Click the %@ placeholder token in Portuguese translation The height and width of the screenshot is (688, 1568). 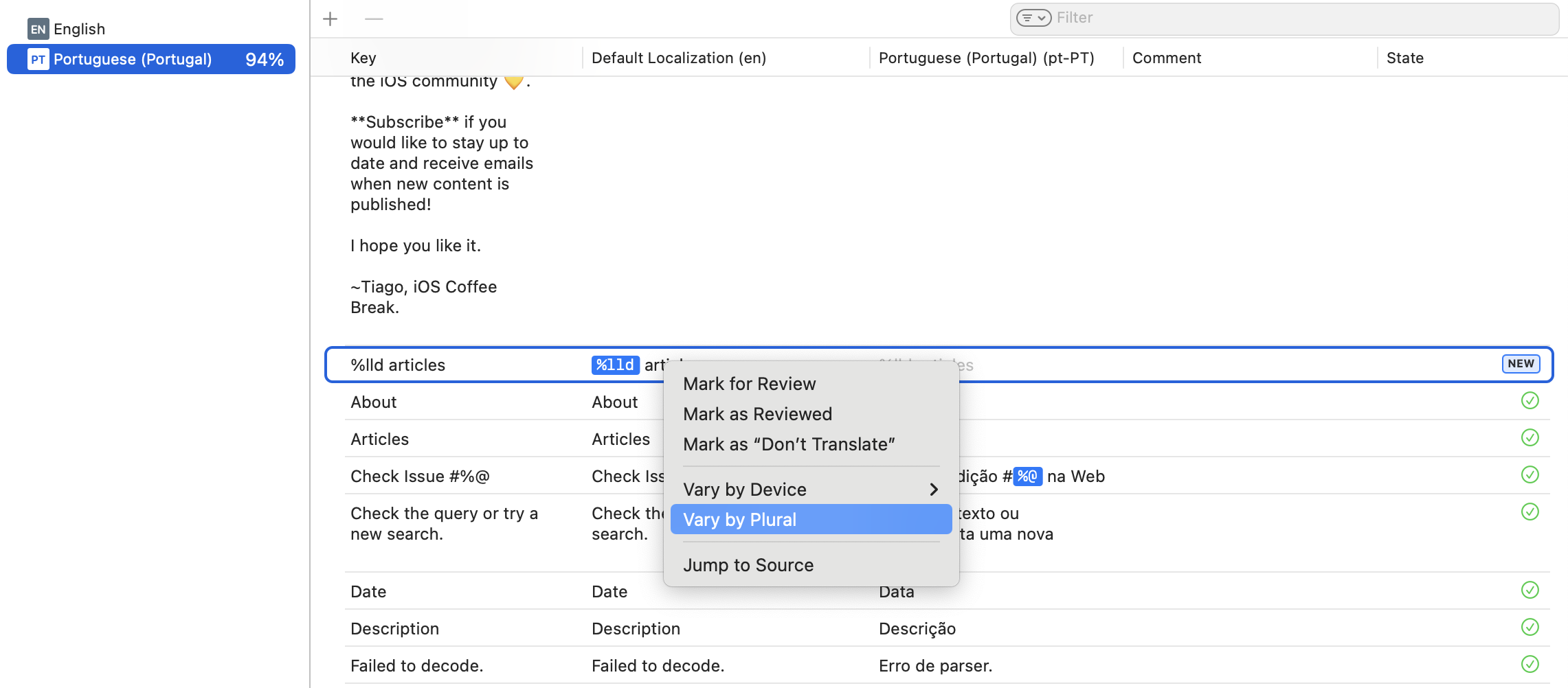pos(1027,477)
